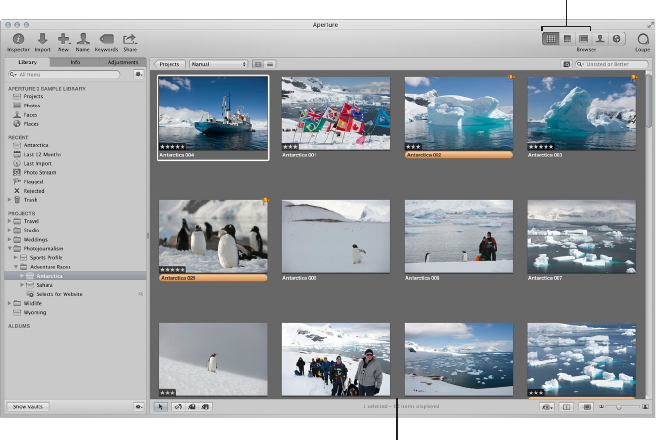Click the Projects back button
Screen dimensions: 656x440
click(171, 64)
